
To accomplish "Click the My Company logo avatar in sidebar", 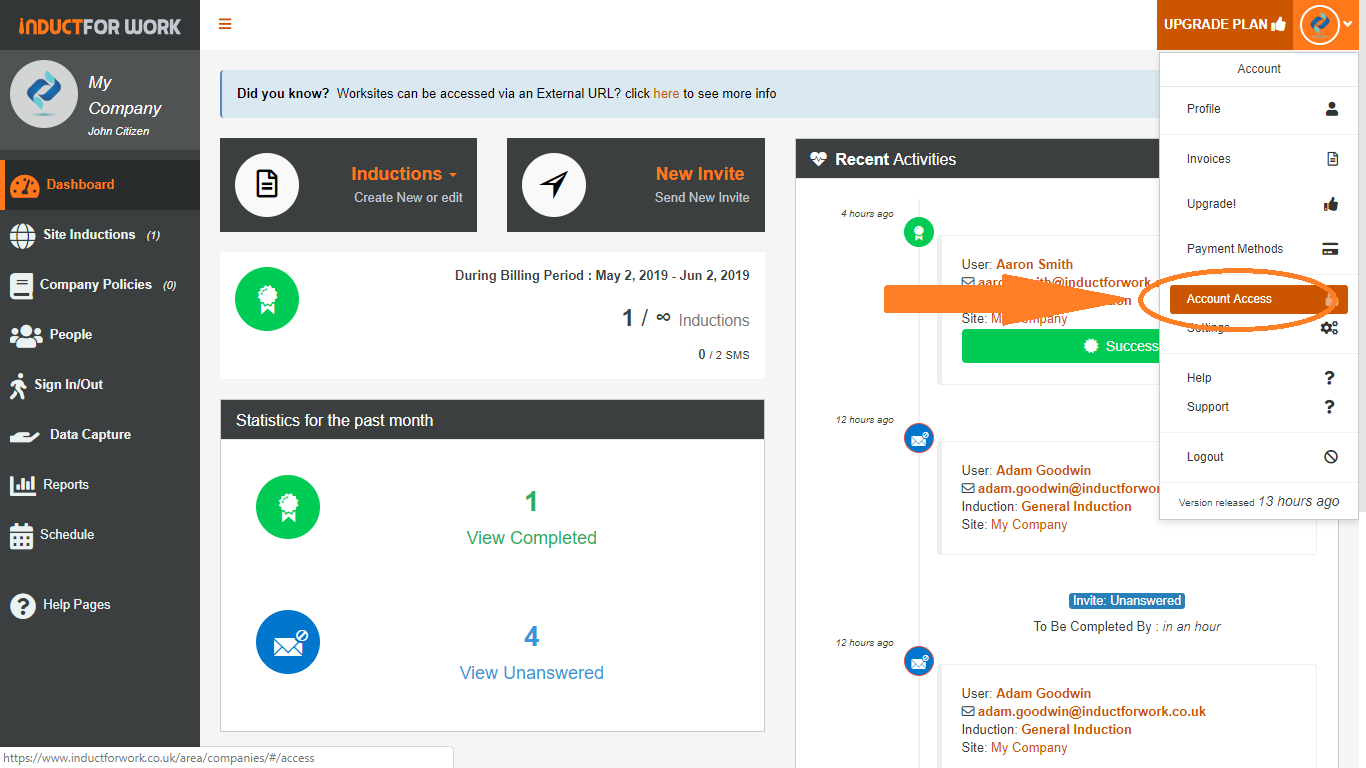I will pos(43,94).
